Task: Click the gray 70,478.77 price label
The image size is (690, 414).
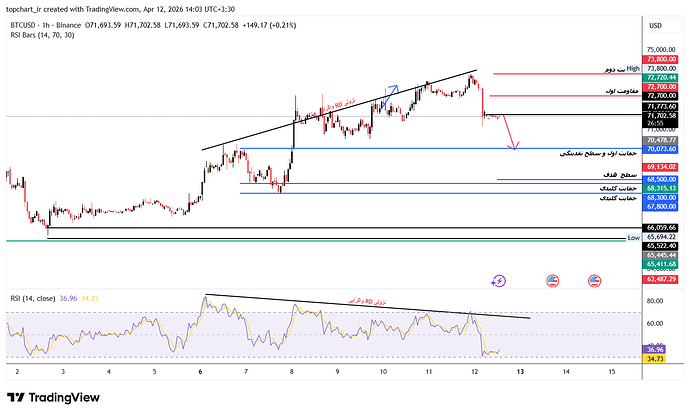Action: tap(660, 140)
